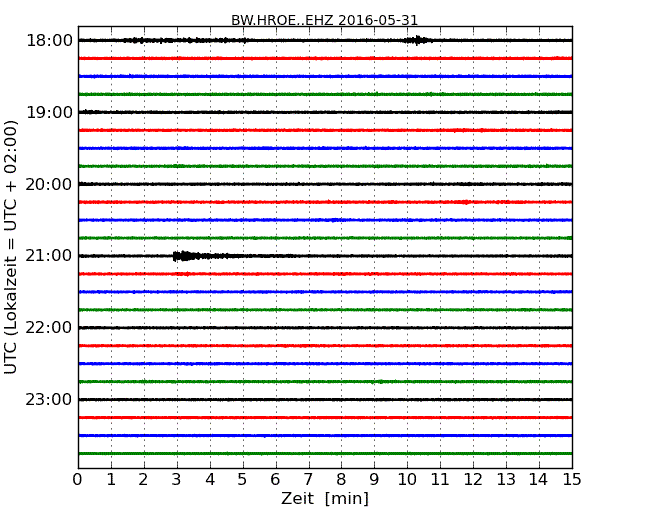Select x-axis tick label 0
Image resolution: width=650 pixels, height=520 pixels.
tap(78, 480)
